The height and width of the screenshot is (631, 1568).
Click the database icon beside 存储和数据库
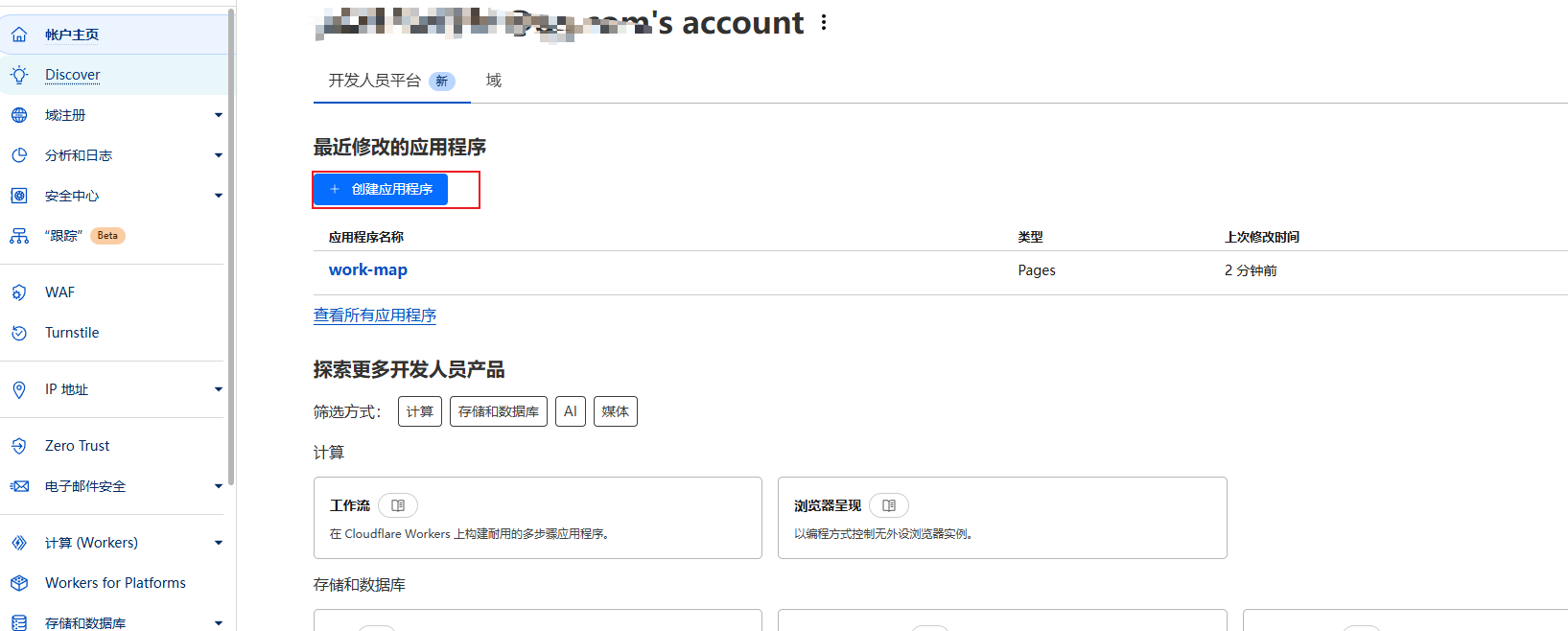point(19,623)
